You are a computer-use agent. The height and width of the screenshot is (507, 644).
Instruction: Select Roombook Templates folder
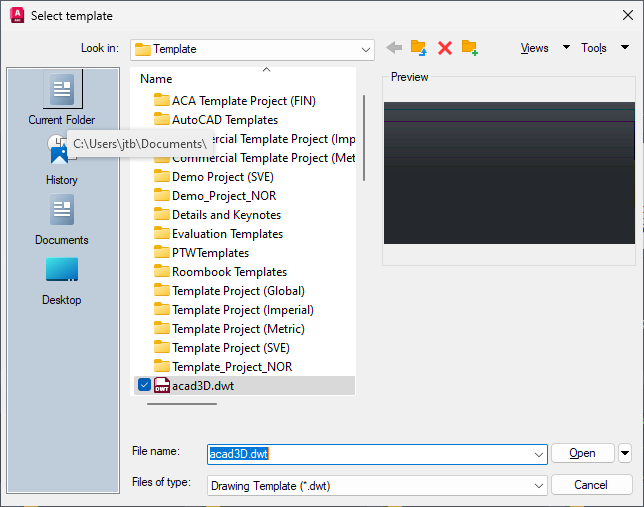[x=221, y=272]
